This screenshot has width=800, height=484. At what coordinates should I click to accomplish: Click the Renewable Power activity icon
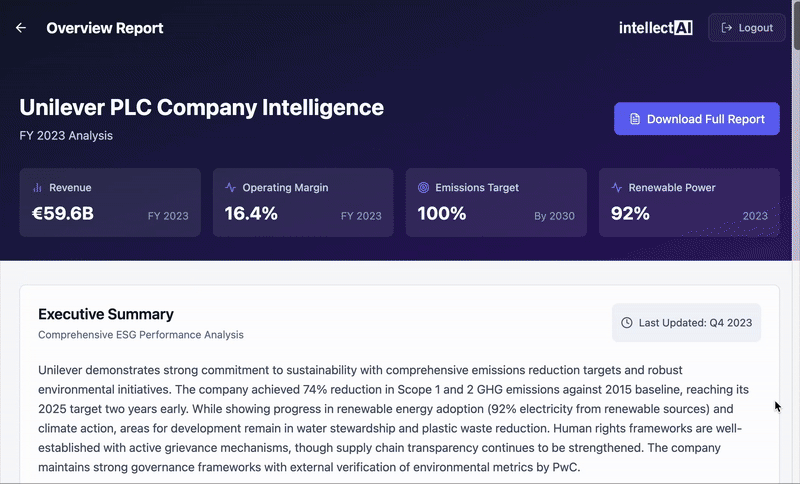617,187
